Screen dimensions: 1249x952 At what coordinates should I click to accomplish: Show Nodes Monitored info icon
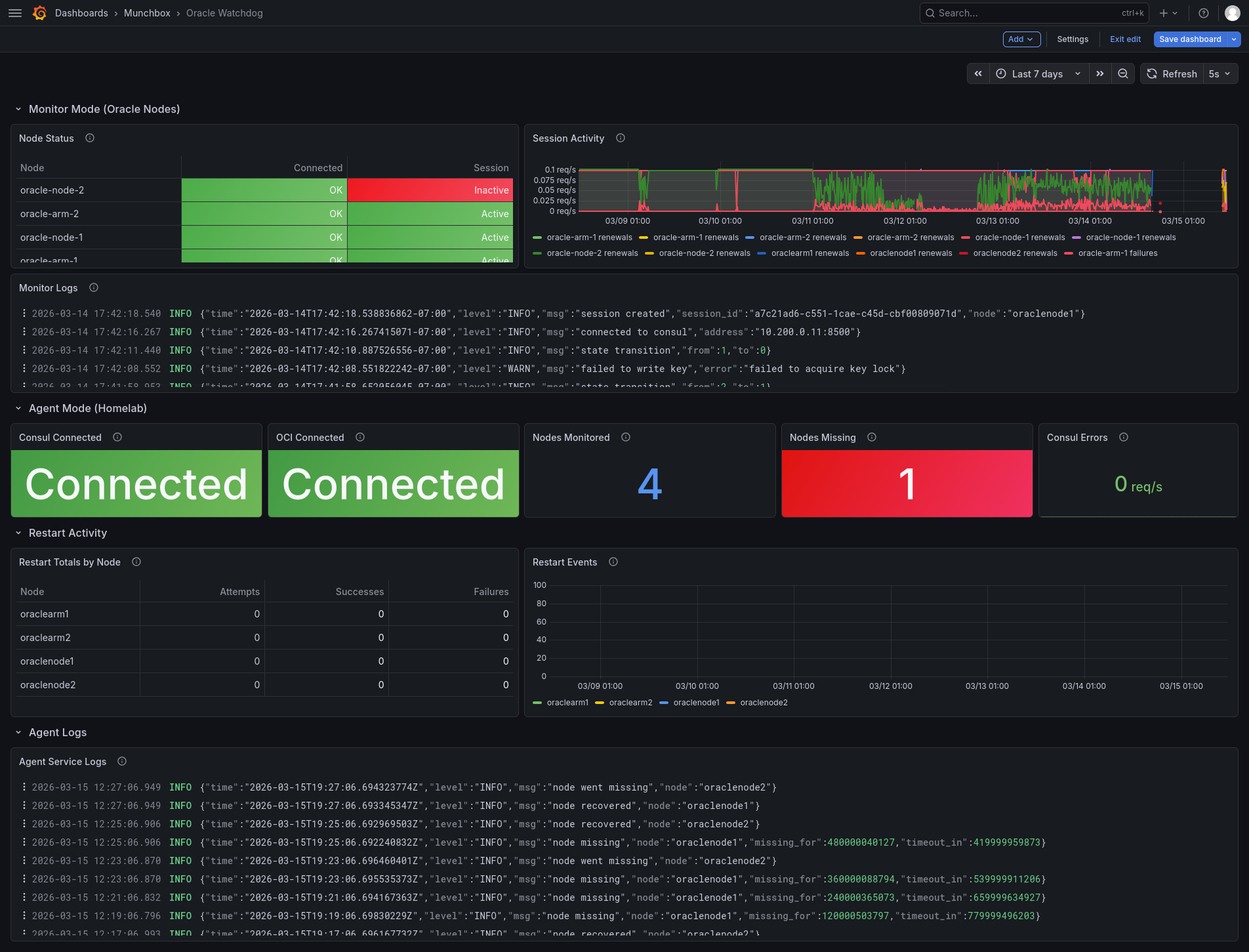[626, 438]
